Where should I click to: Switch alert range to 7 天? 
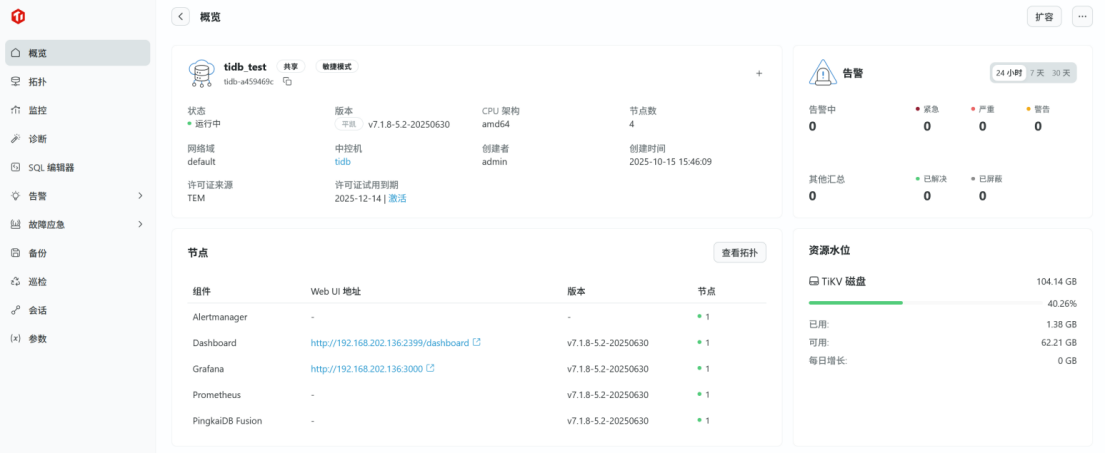(x=1037, y=73)
